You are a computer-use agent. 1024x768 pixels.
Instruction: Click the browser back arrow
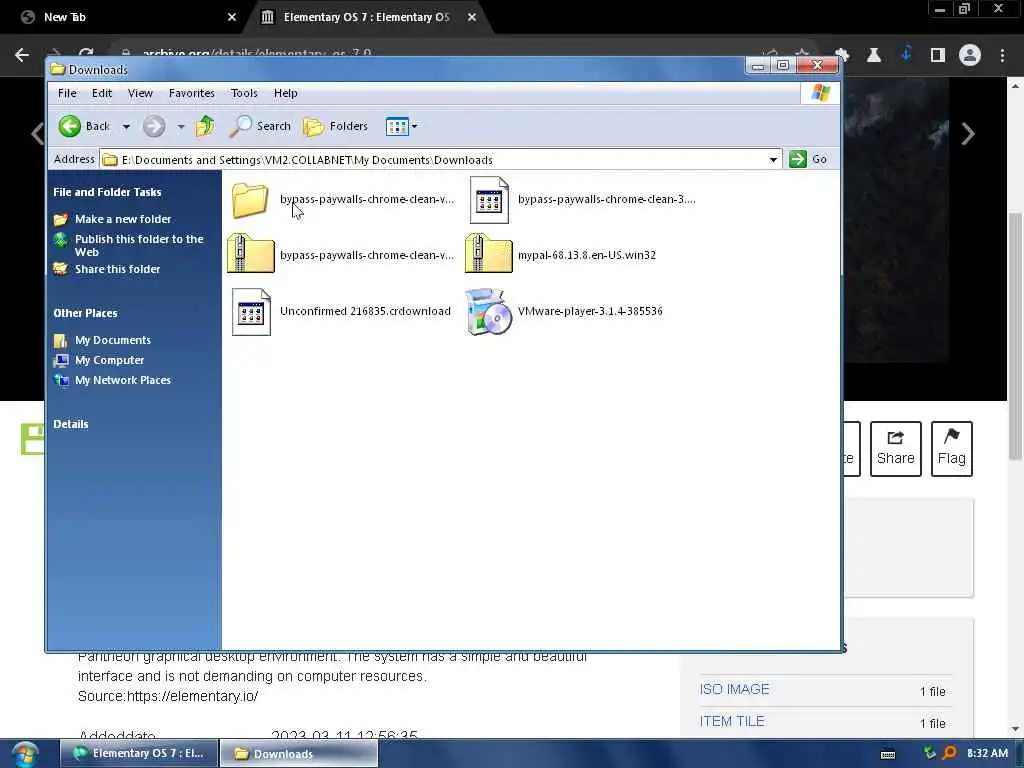click(22, 55)
